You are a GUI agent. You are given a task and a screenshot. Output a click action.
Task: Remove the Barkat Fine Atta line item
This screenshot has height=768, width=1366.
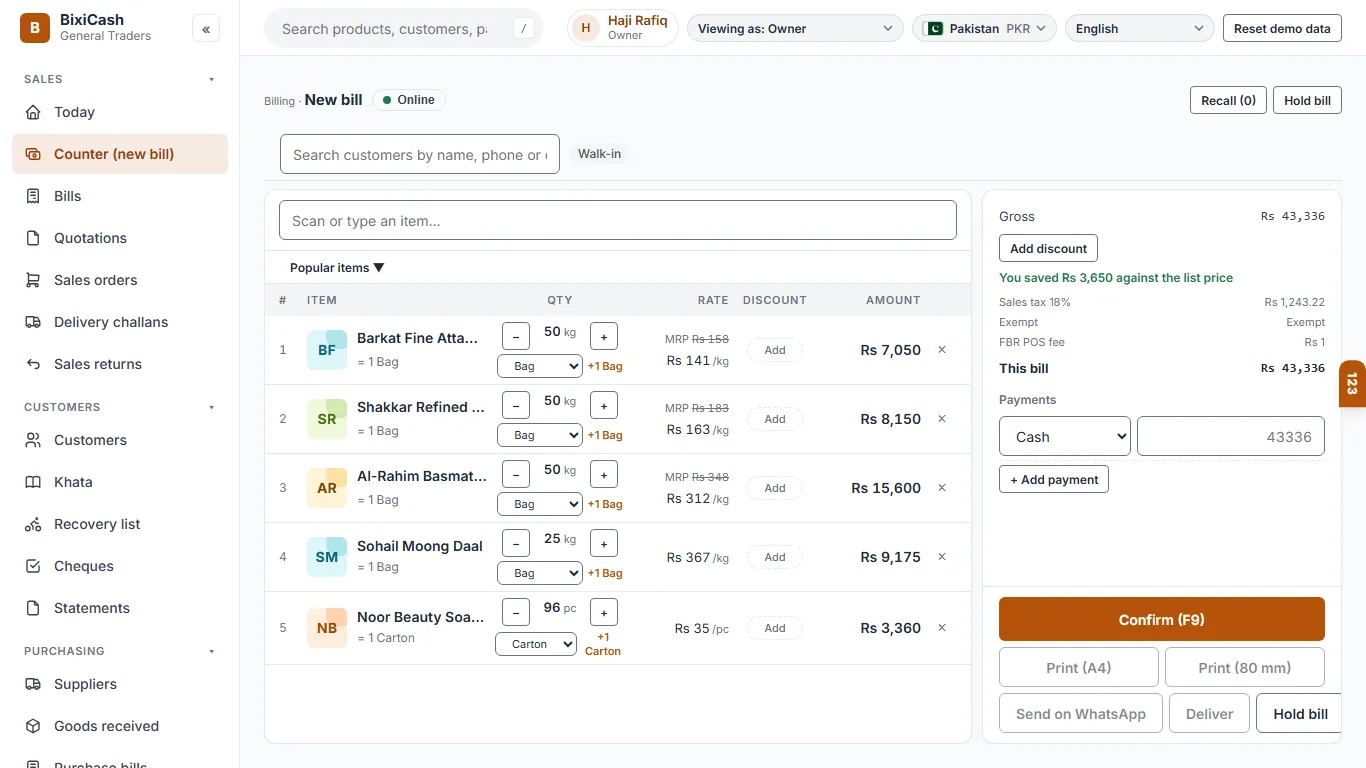coord(942,350)
